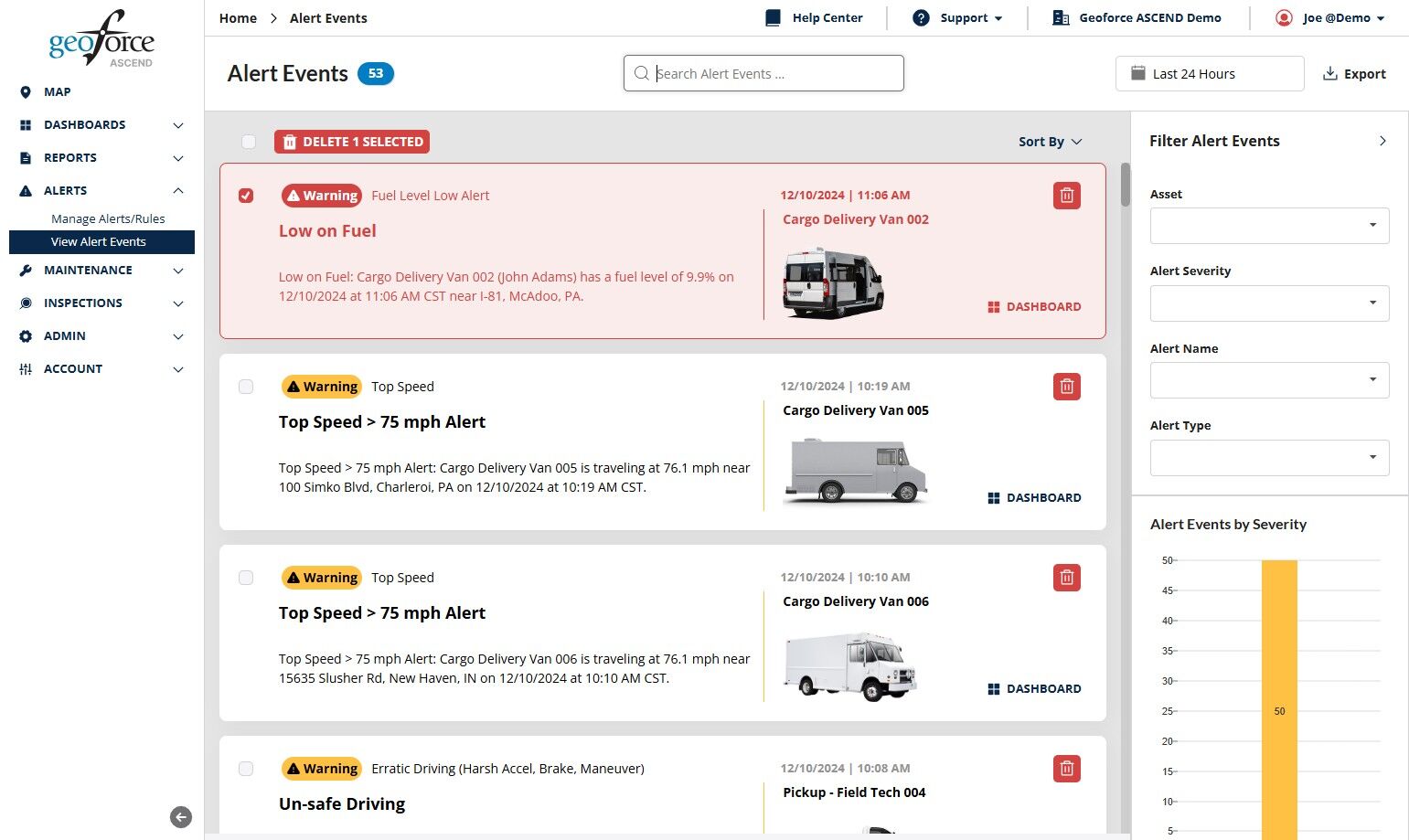Click the alert list vertical scrollbar
The image size is (1409, 840).
(x=1125, y=185)
